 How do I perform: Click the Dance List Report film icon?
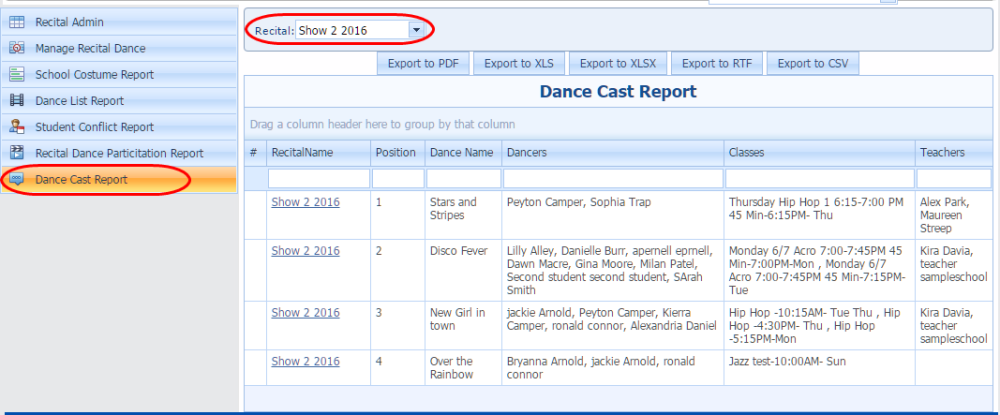click(17, 101)
